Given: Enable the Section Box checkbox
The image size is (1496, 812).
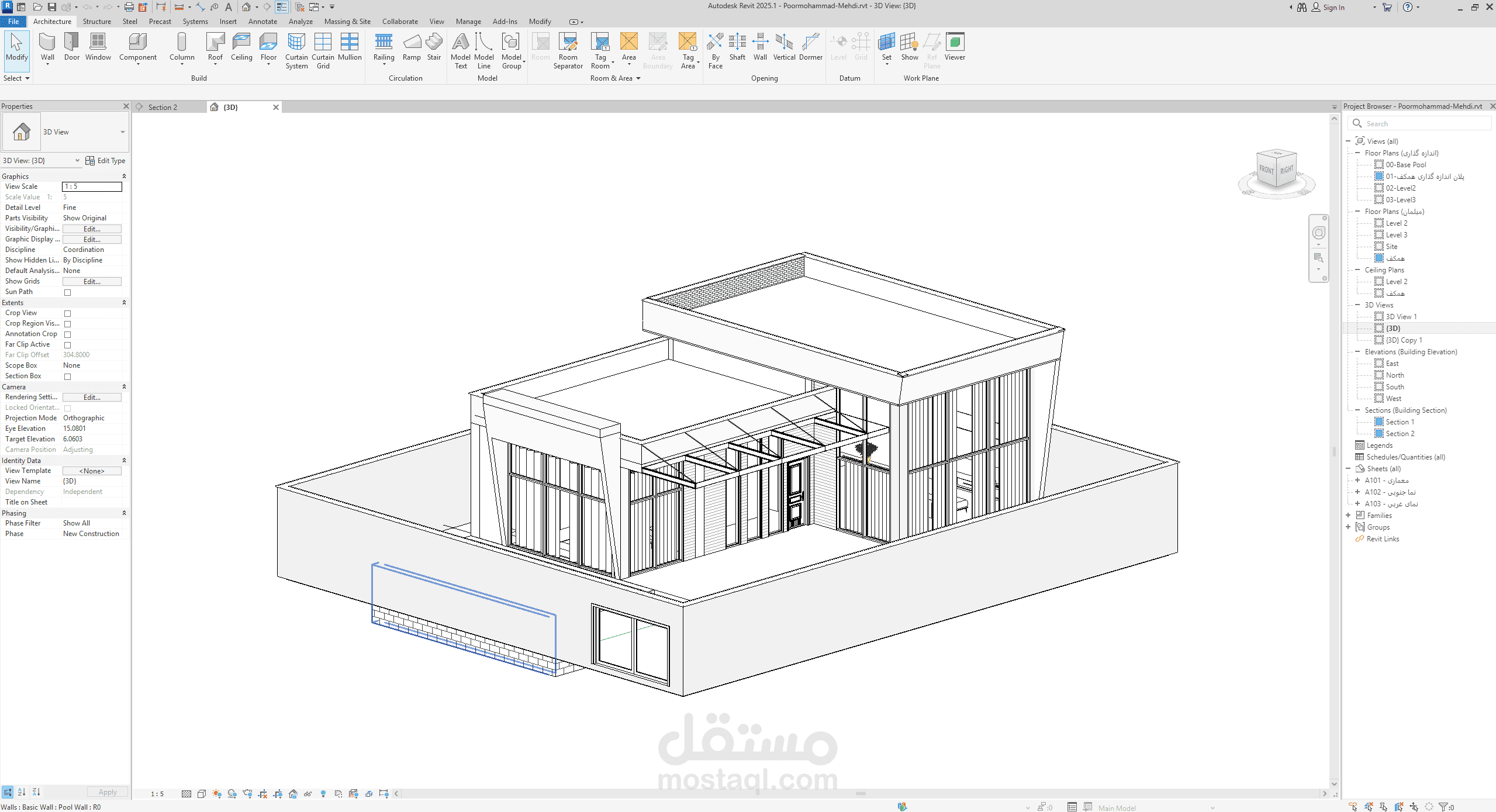Looking at the screenshot, I should click(x=68, y=376).
